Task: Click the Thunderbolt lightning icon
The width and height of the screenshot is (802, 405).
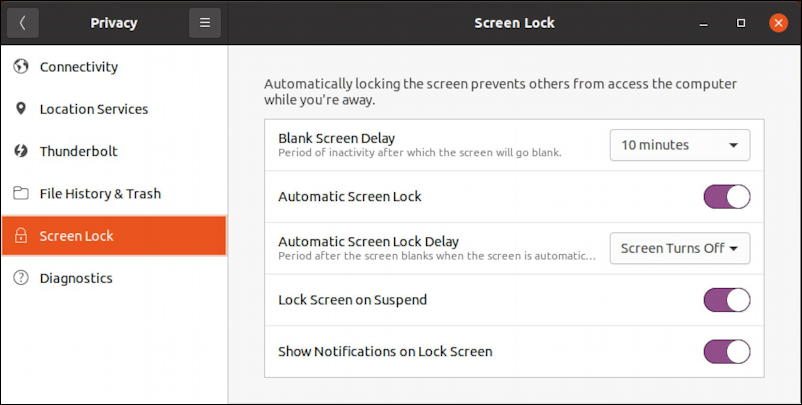Action: point(21,151)
